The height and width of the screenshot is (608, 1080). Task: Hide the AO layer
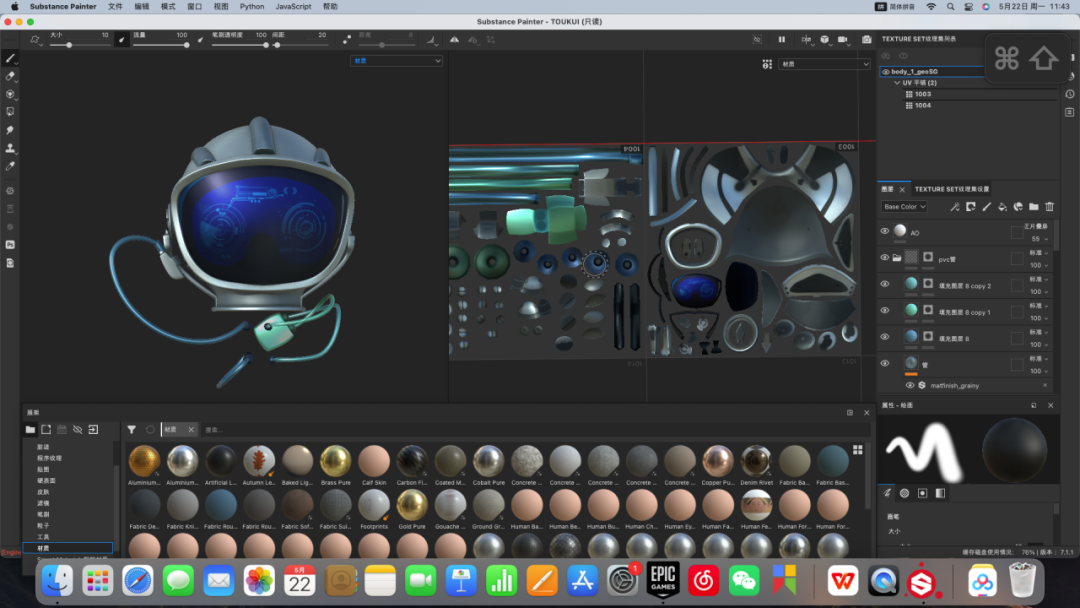[x=884, y=232]
